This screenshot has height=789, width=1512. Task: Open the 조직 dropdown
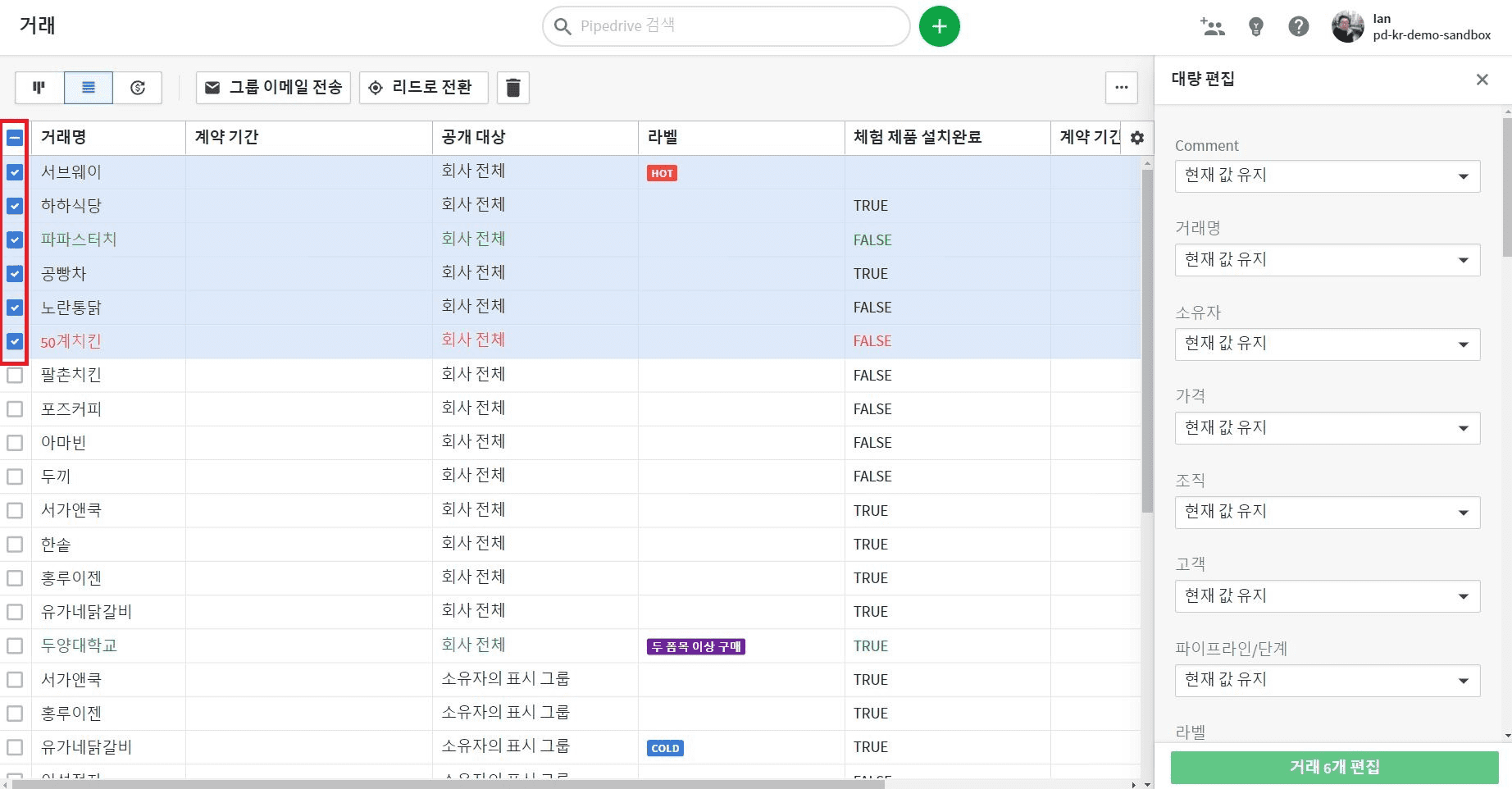pyautogui.click(x=1328, y=513)
